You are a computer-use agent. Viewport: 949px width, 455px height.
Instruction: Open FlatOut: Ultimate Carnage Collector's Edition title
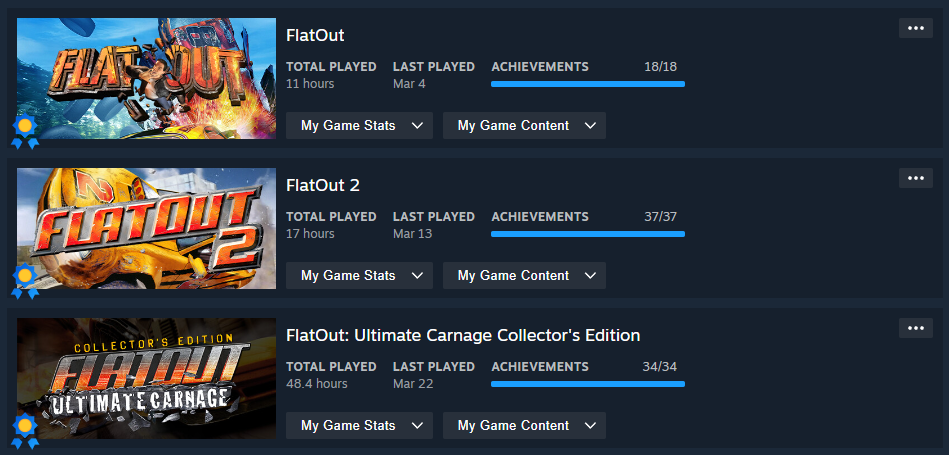(462, 335)
